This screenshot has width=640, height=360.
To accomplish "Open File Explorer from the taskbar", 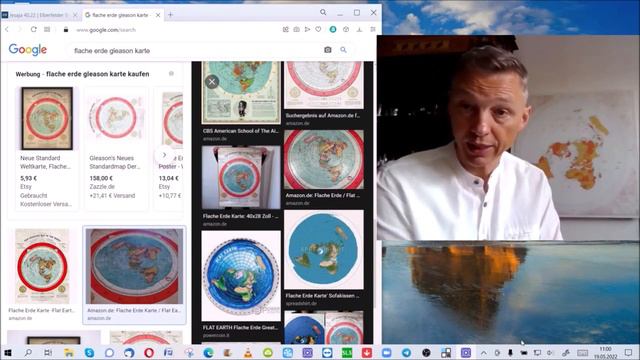I will coord(69,353).
